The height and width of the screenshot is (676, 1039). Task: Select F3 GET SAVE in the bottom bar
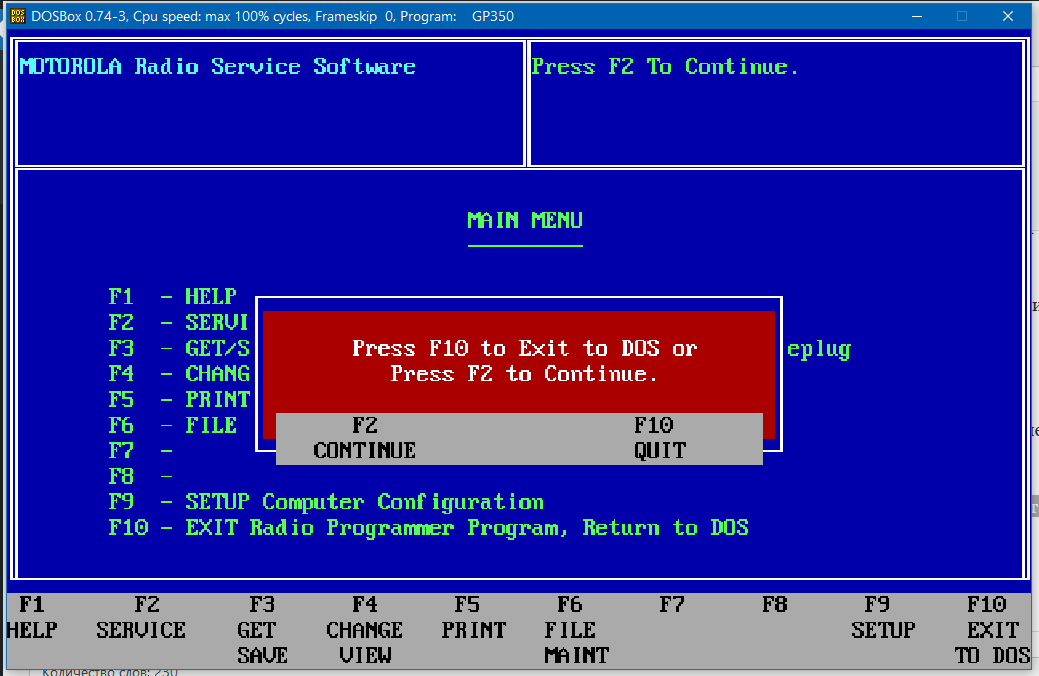click(x=262, y=630)
